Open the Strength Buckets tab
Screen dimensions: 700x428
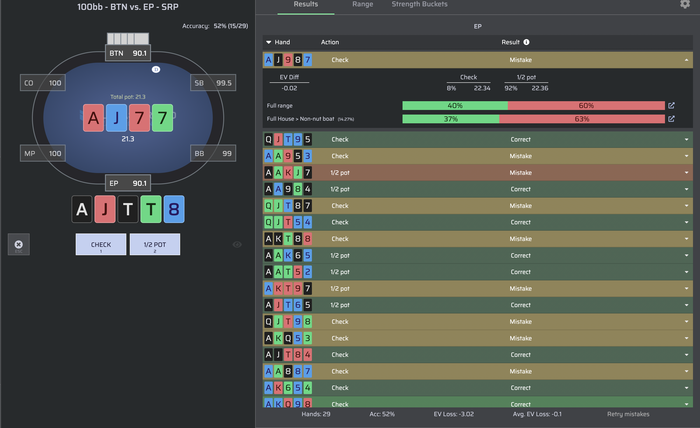pos(419,4)
